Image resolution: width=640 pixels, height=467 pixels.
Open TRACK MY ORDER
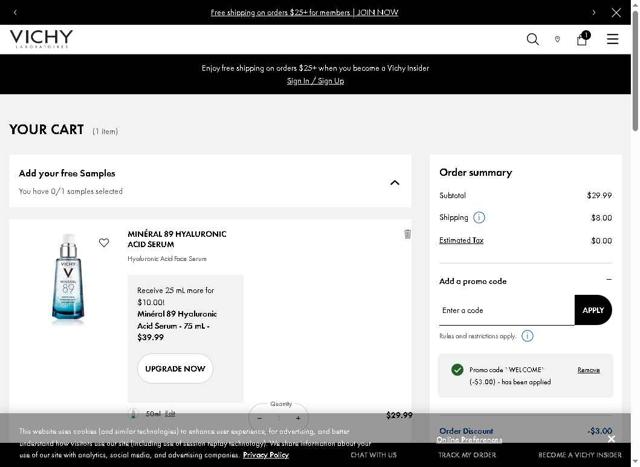(467, 455)
